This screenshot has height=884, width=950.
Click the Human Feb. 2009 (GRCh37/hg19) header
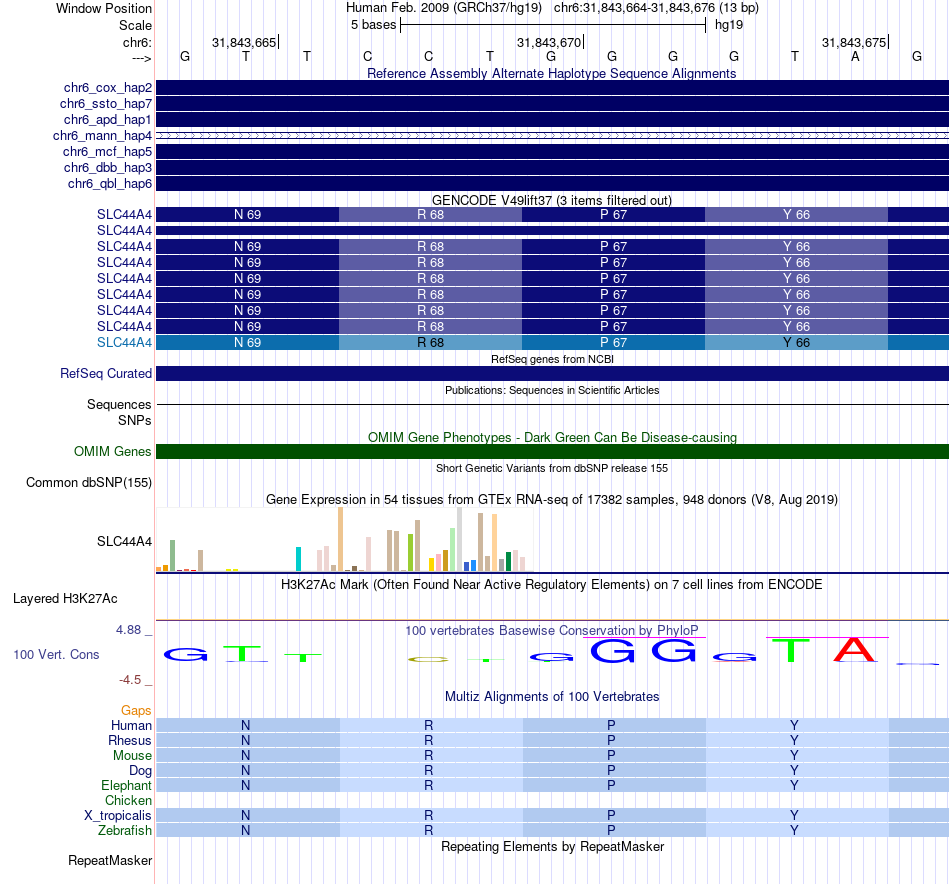(443, 8)
